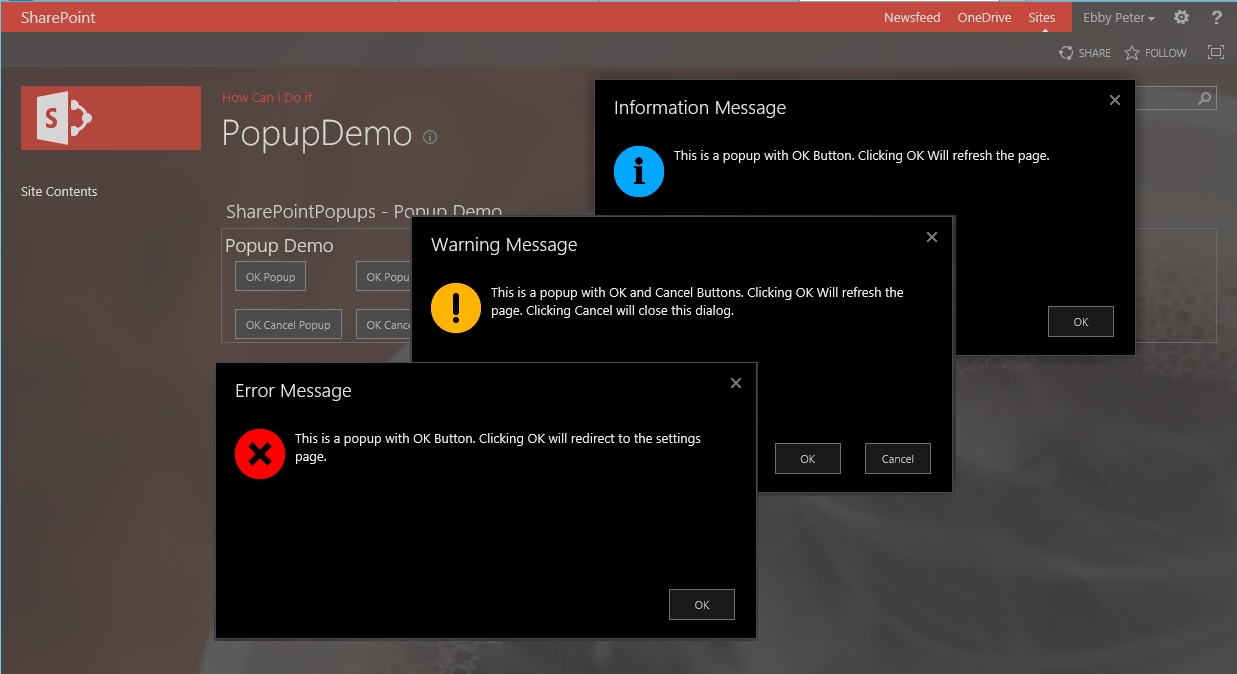Click the search magnifier icon

[1204, 98]
